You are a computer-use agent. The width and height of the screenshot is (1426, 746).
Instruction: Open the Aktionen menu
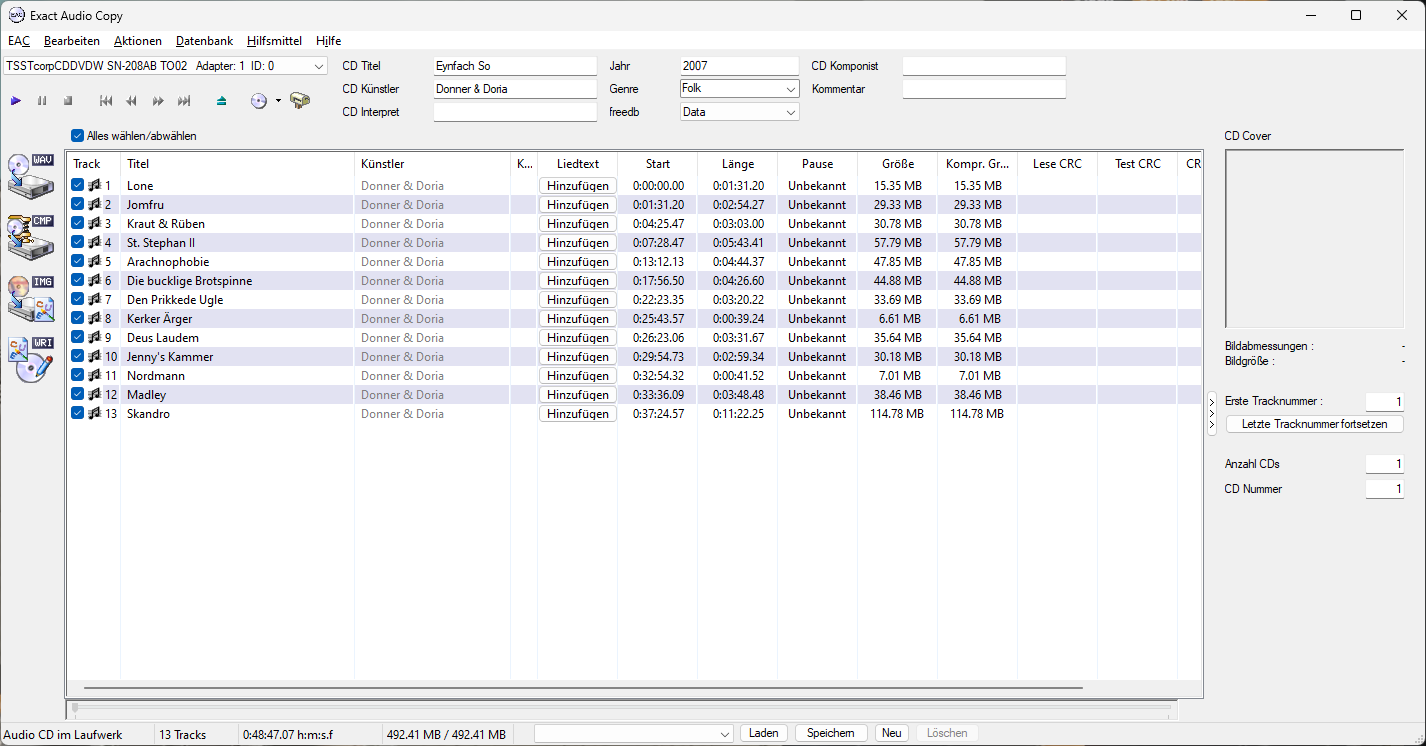pos(138,41)
